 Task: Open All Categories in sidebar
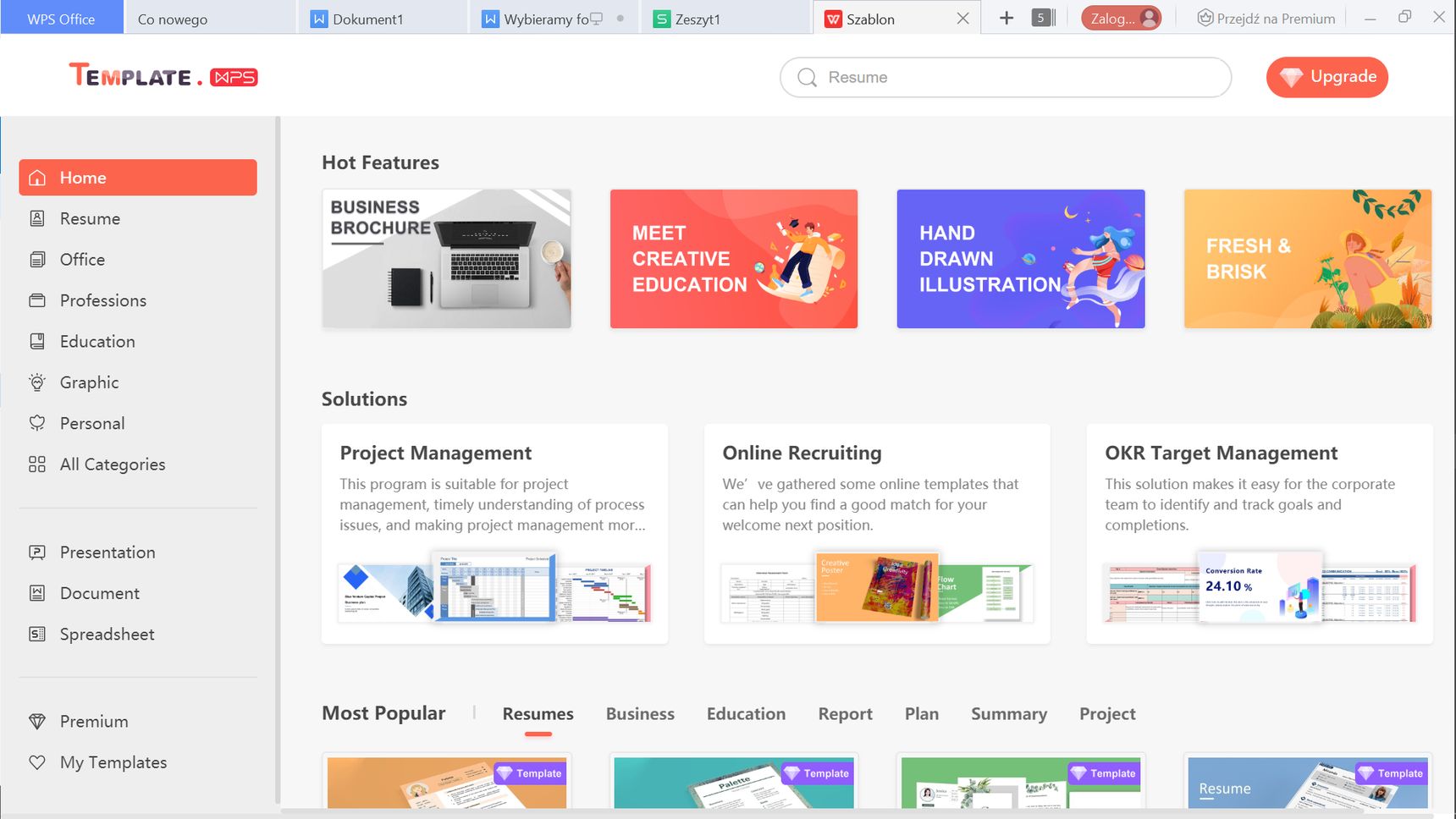138,464
